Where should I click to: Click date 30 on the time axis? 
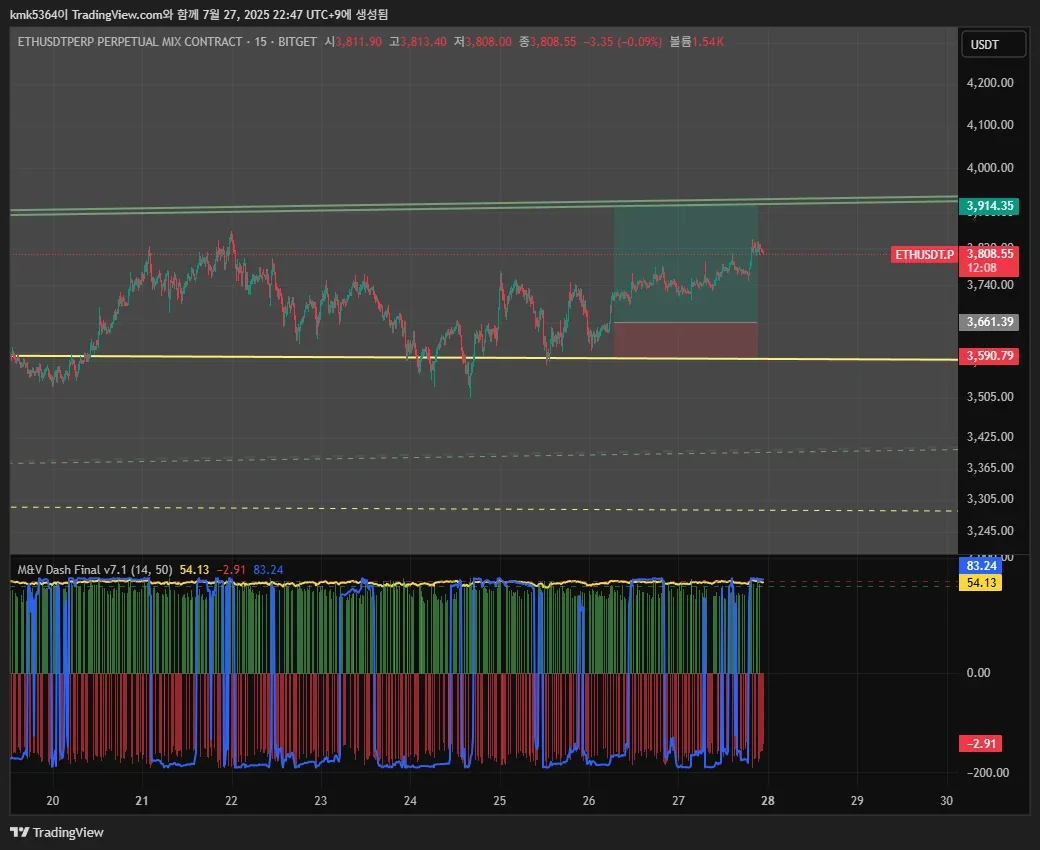(x=946, y=801)
